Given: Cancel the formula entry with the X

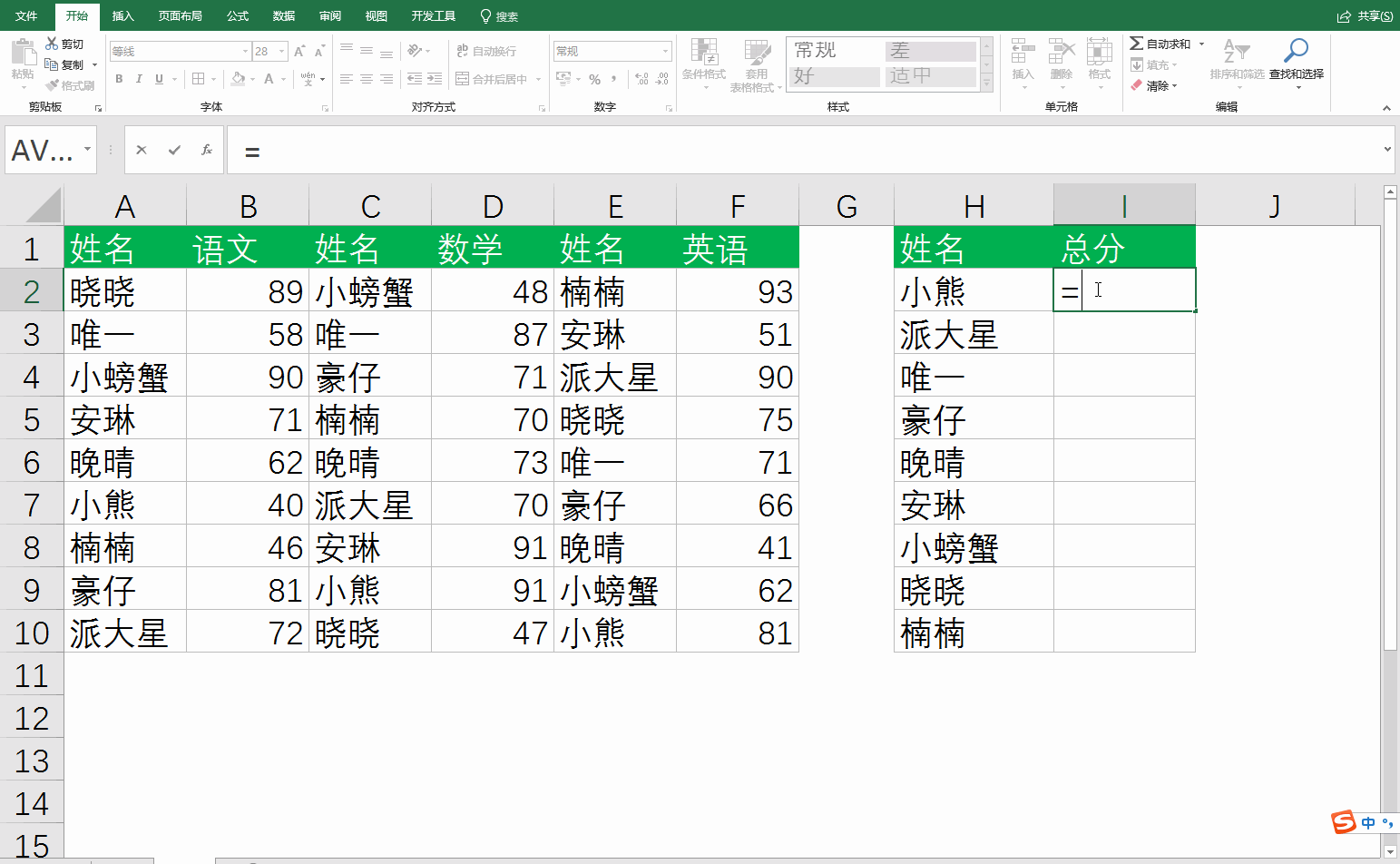Looking at the screenshot, I should (x=142, y=151).
